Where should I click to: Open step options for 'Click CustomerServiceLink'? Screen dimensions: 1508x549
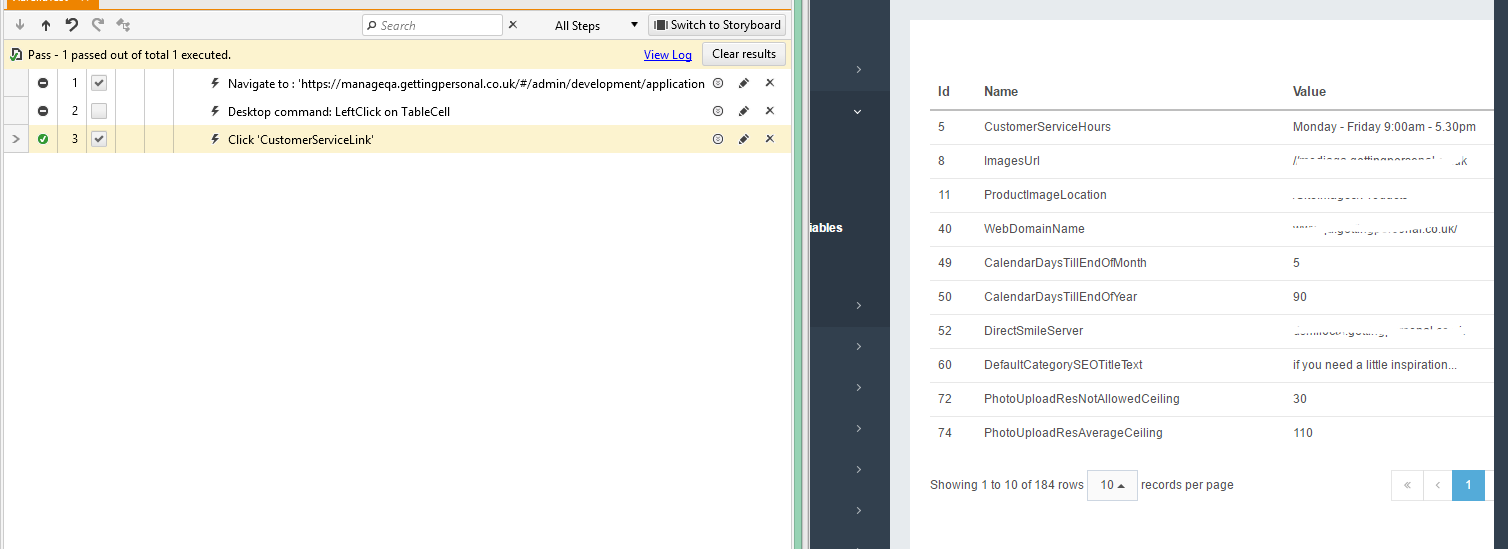click(x=717, y=139)
